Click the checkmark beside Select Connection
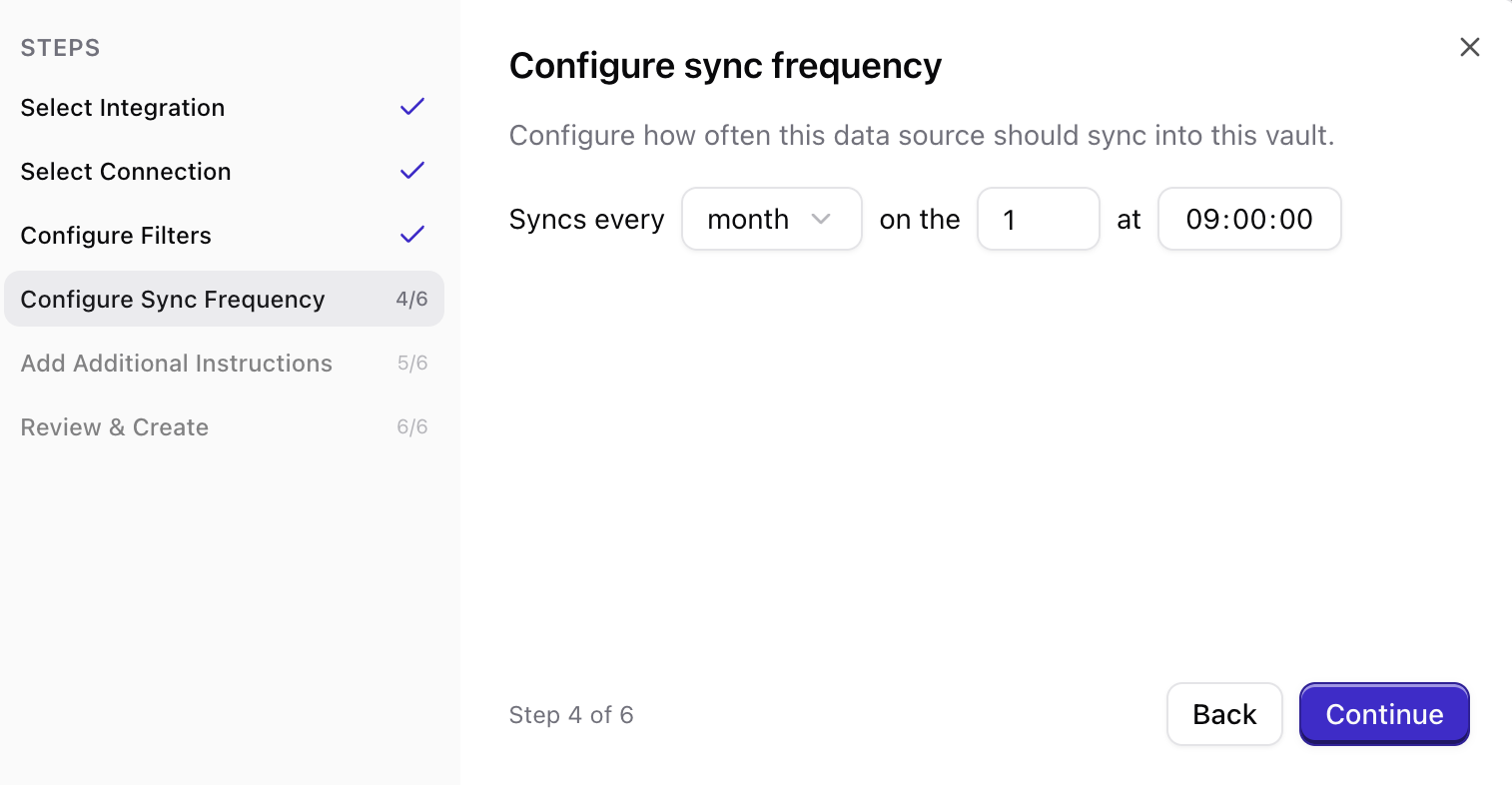 [x=411, y=171]
